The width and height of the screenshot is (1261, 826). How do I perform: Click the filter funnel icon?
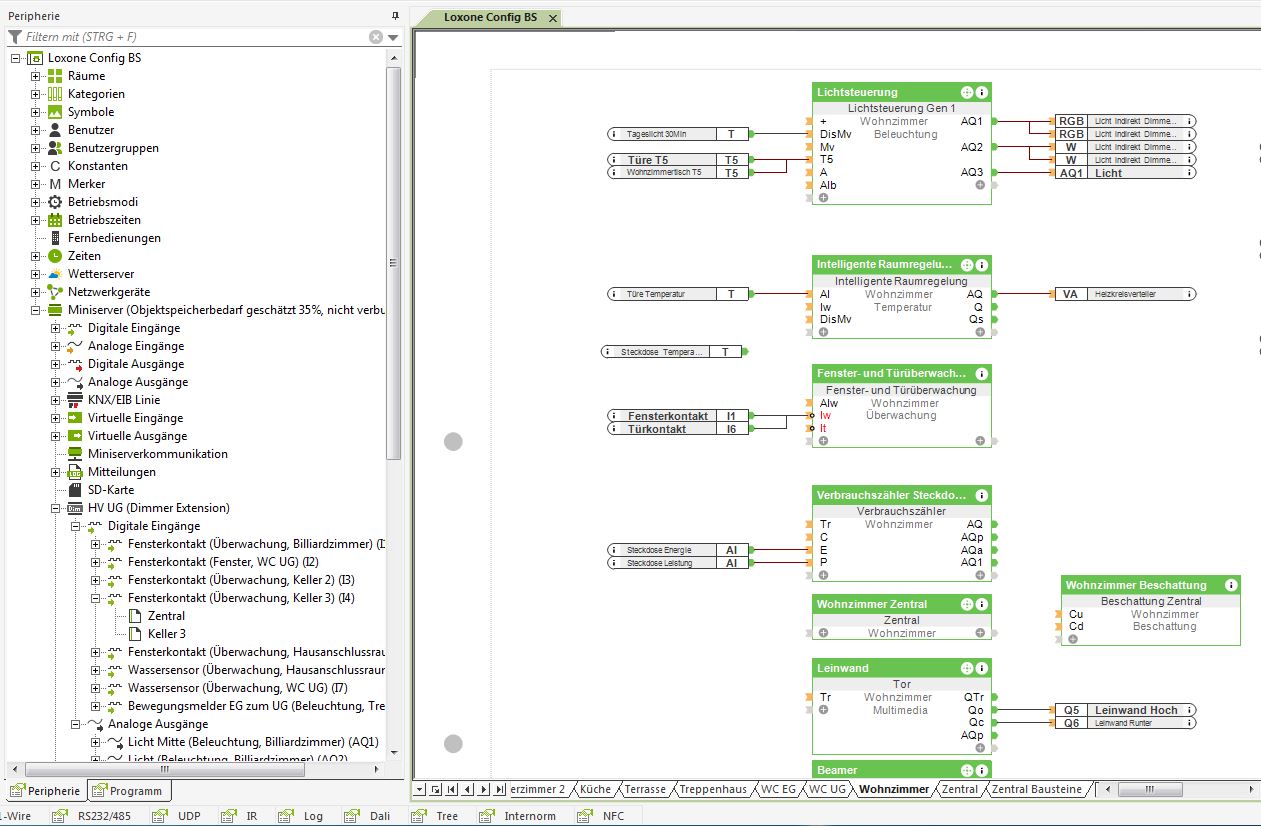(15, 37)
